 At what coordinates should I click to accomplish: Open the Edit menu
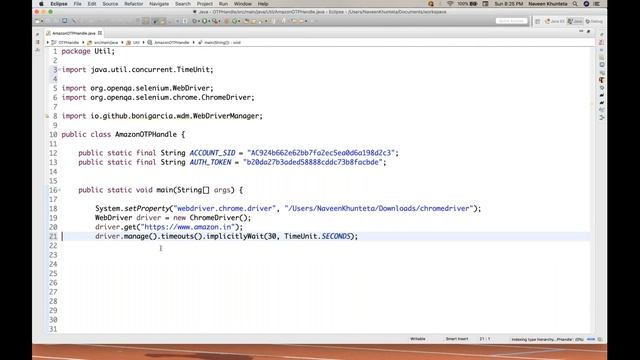[92, 4]
